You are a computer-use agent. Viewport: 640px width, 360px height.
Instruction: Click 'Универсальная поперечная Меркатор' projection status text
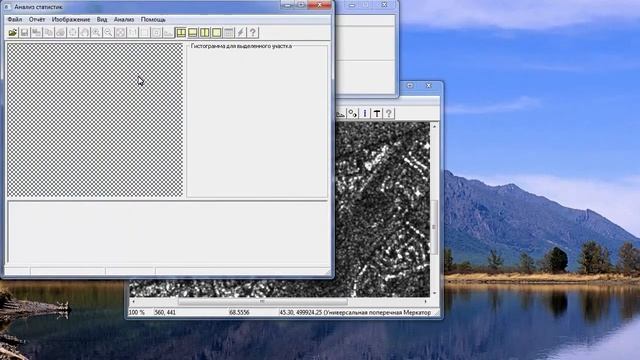click(x=377, y=312)
